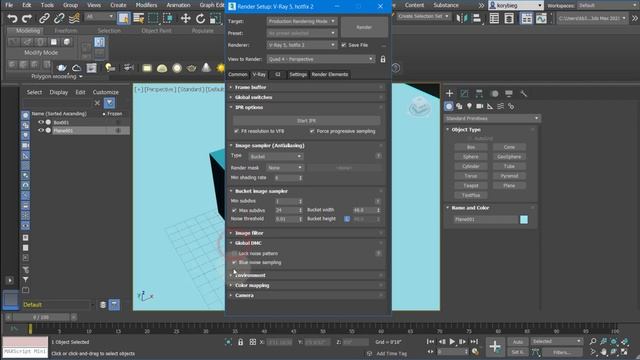This screenshot has height=360, width=640.
Task: Click the Render button
Action: tap(364, 27)
